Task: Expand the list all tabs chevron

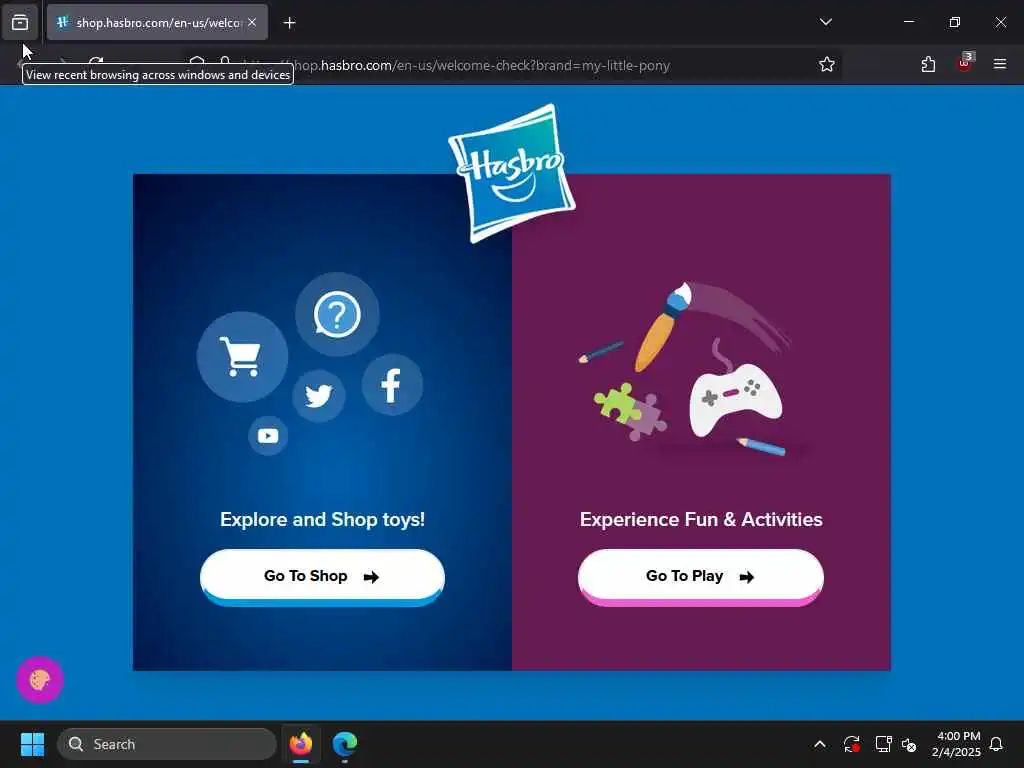Action: coord(825,22)
